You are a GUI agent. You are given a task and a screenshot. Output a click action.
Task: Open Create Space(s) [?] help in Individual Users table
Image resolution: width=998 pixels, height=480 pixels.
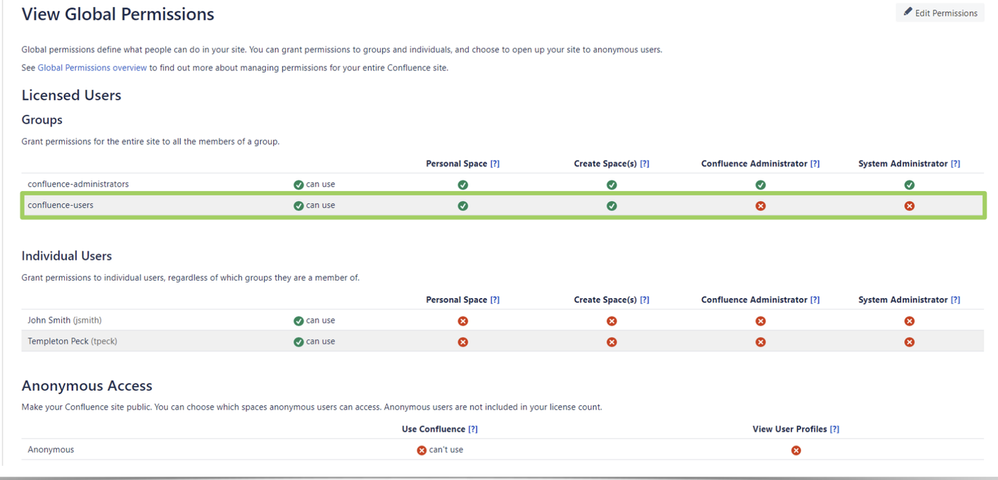click(x=644, y=300)
